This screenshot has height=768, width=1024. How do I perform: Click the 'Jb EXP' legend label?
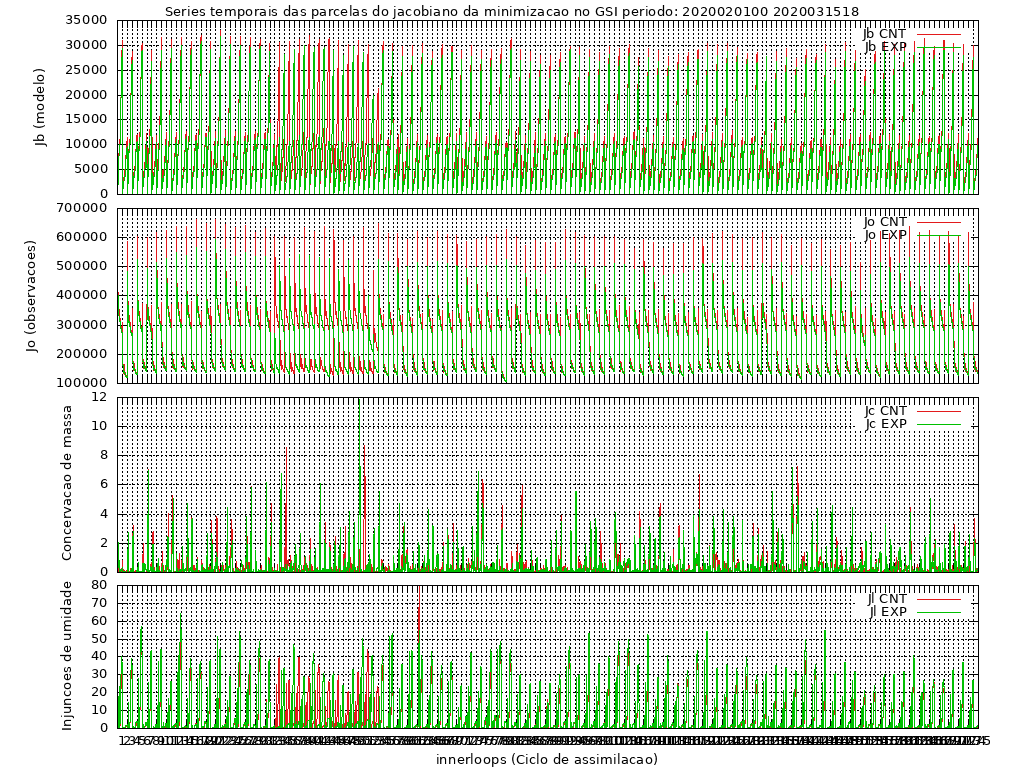886,46
